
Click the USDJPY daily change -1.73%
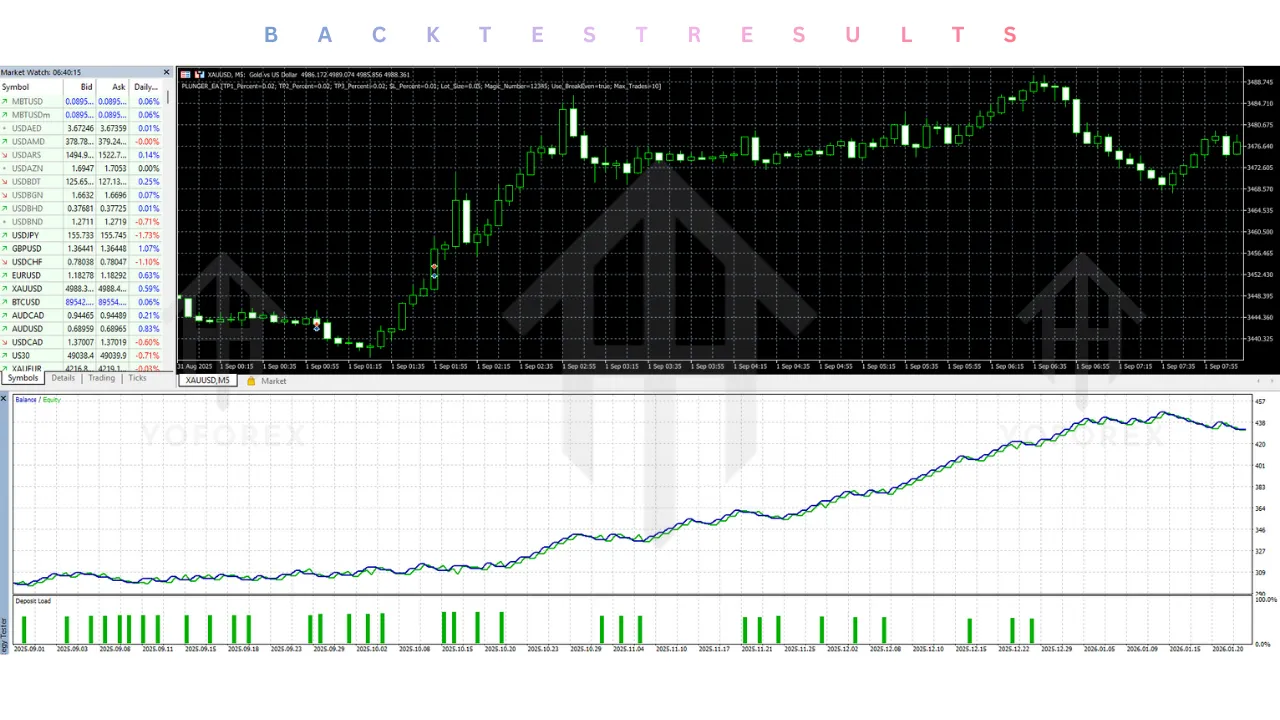point(148,235)
